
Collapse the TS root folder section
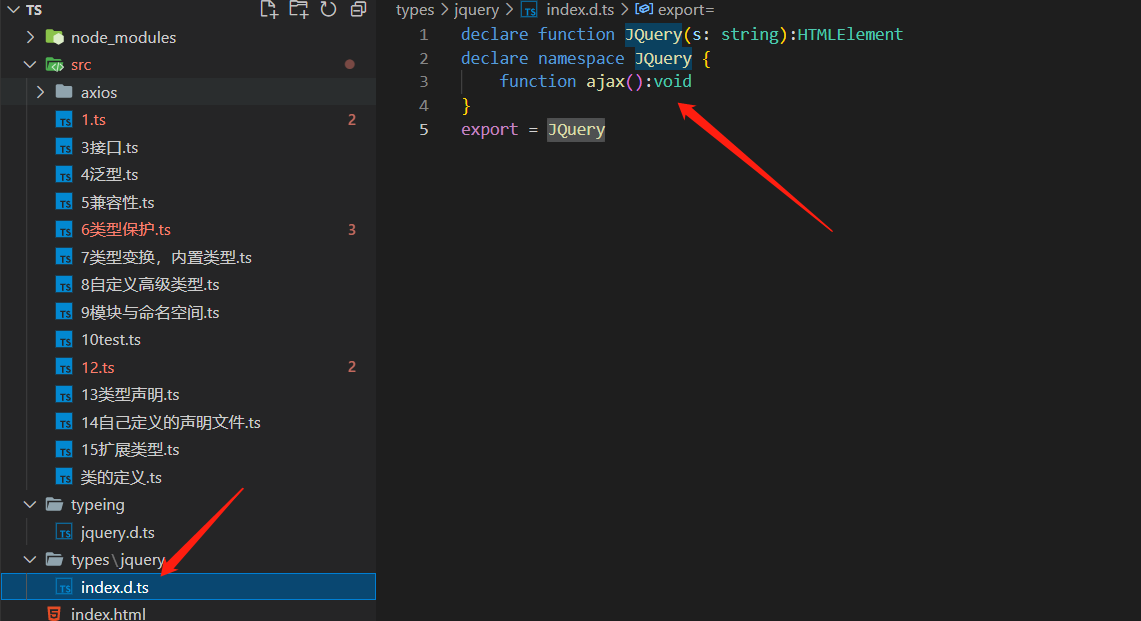click(14, 9)
